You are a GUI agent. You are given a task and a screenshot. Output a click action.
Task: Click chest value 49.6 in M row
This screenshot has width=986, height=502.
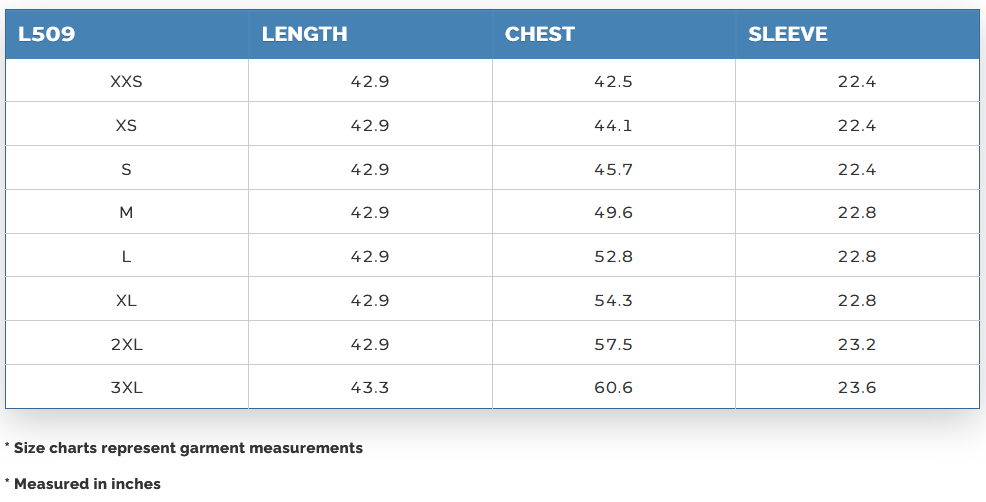pos(613,213)
